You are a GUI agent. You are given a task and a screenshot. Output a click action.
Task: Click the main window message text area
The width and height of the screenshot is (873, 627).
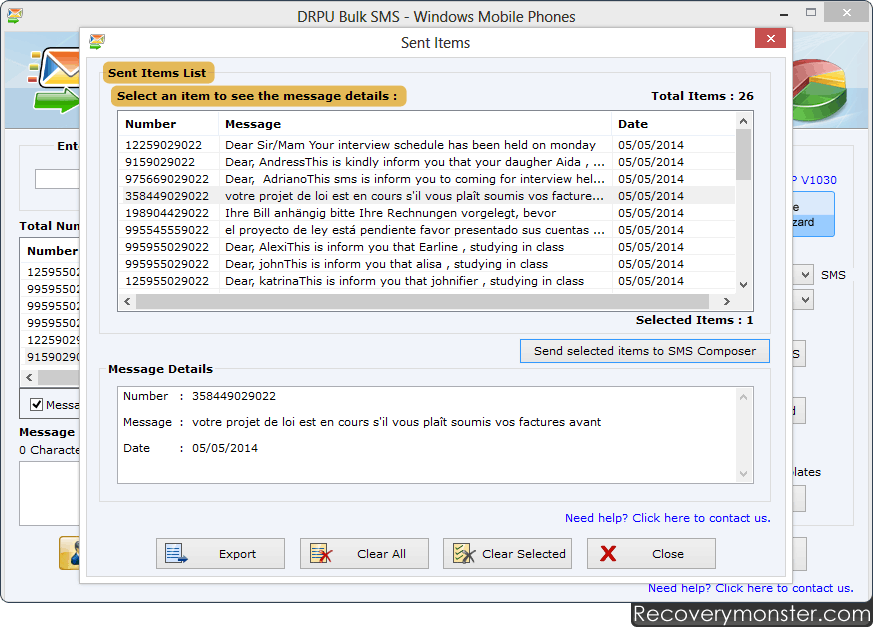click(x=50, y=493)
